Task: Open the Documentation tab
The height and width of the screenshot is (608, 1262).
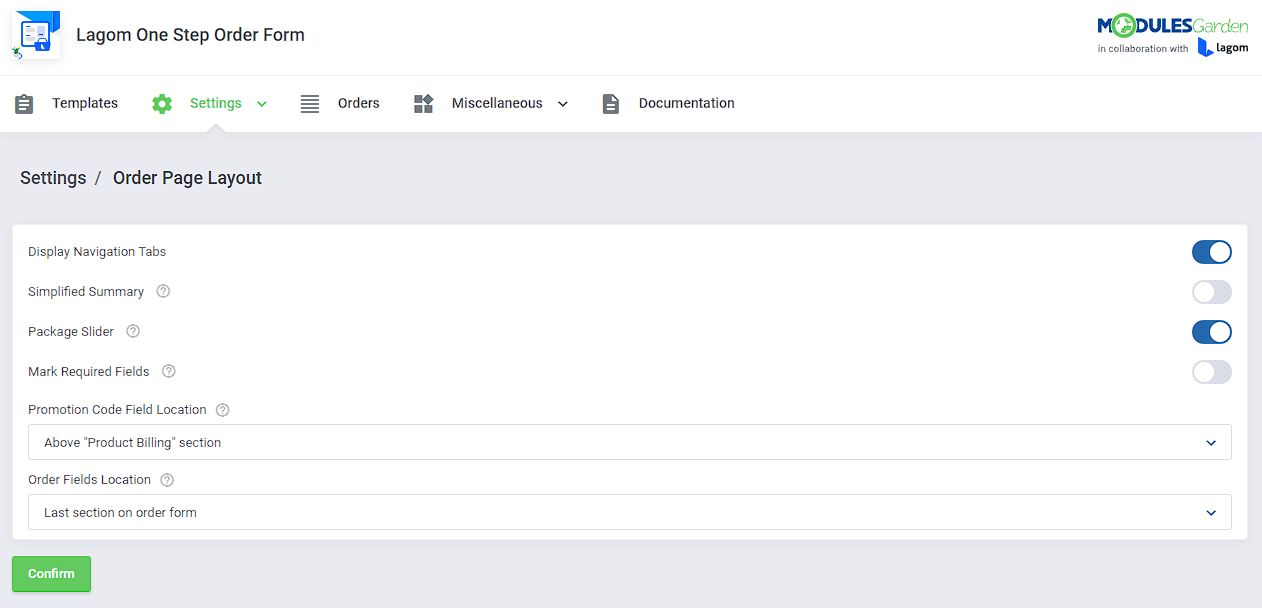Action: coord(687,103)
